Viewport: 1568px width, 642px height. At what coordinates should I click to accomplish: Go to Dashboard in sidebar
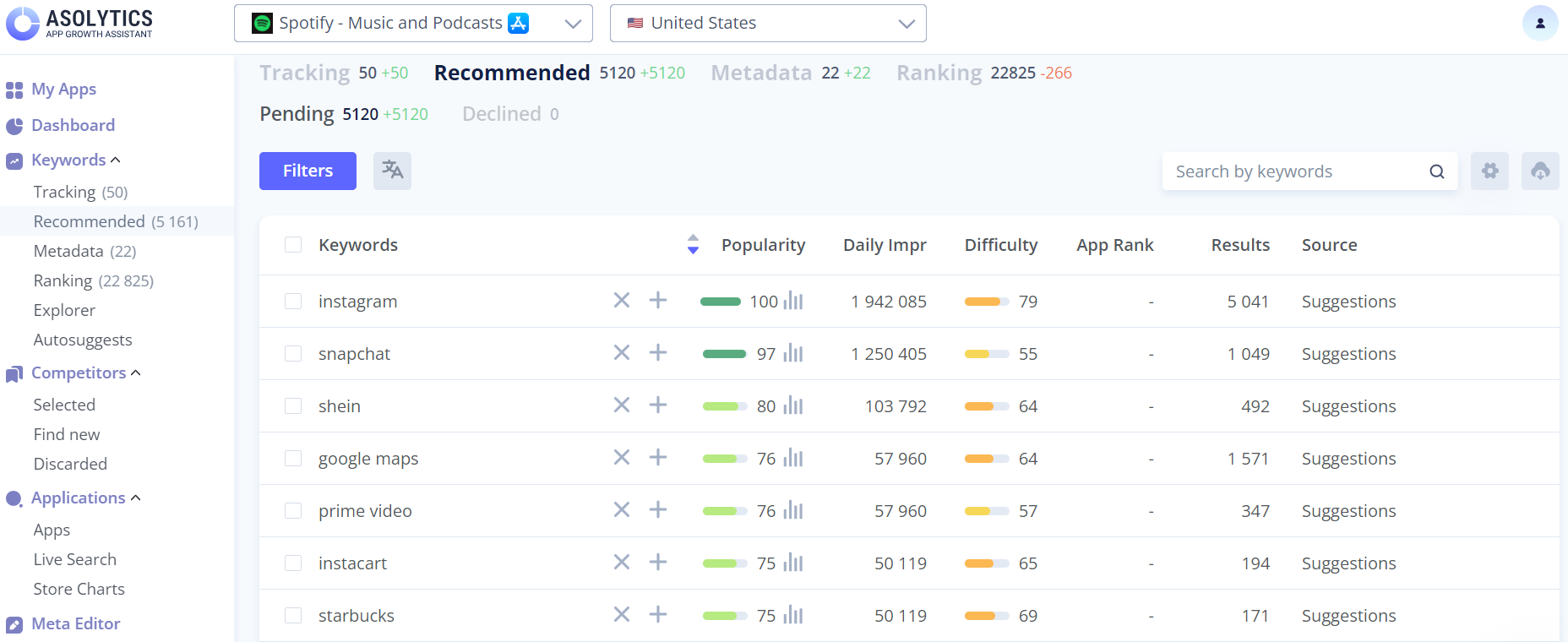(x=73, y=125)
